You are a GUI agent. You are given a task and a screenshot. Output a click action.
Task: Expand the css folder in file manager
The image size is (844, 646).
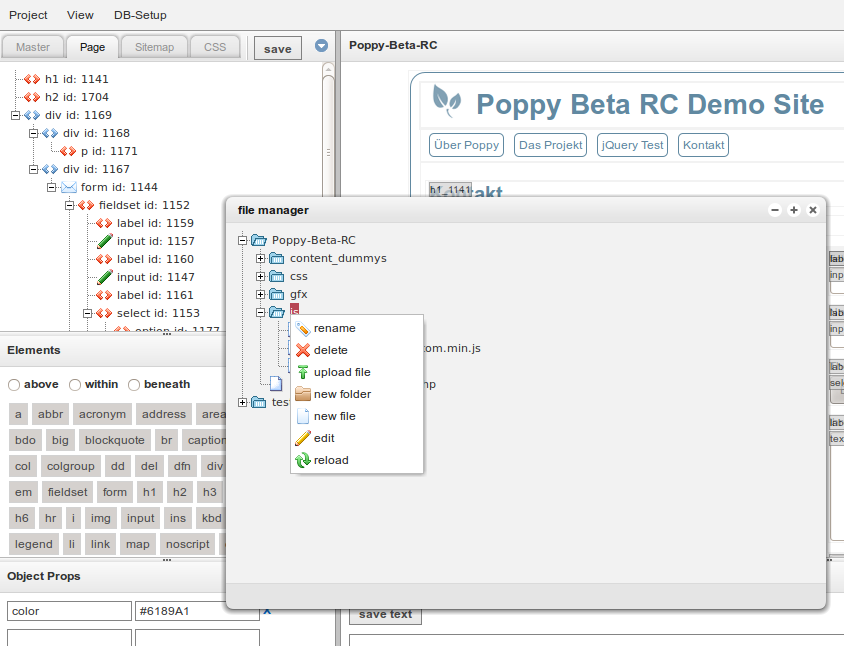(x=260, y=276)
